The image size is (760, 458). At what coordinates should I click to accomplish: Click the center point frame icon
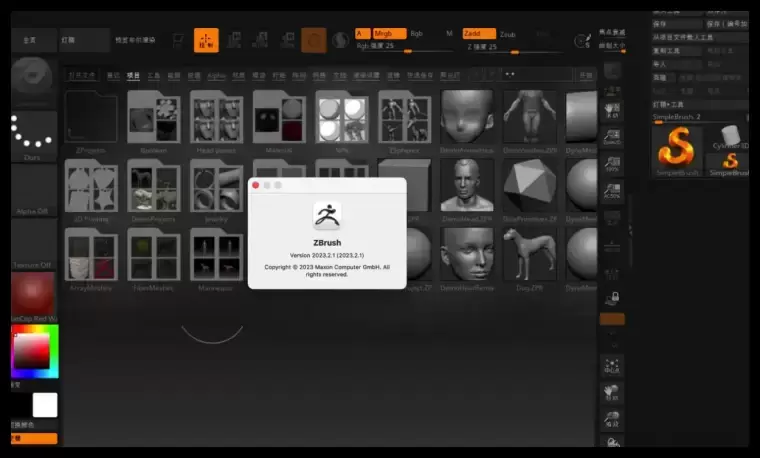612,366
